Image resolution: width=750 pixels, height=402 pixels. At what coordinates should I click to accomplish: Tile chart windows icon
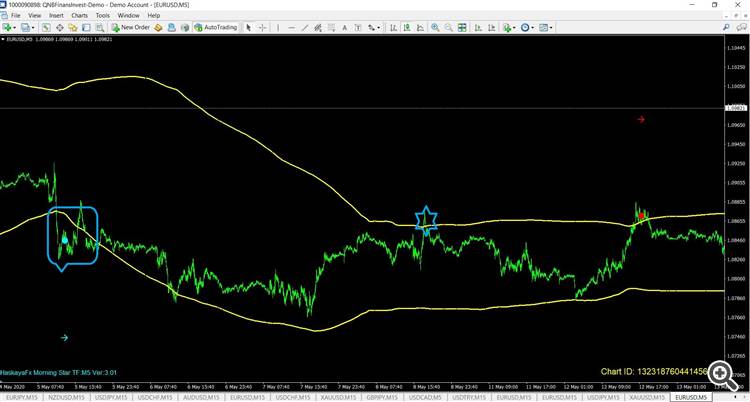[462, 28]
